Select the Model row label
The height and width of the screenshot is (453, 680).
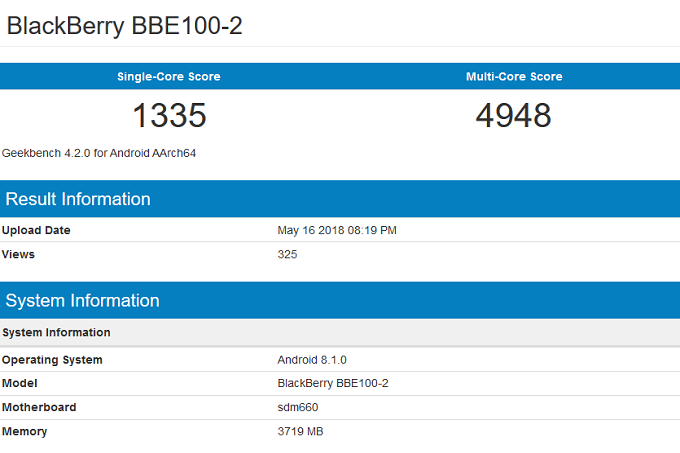pyautogui.click(x=20, y=383)
